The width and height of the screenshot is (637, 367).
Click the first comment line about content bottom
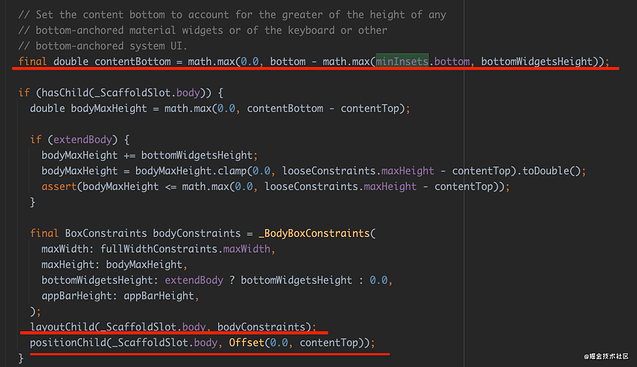pyautogui.click(x=232, y=15)
